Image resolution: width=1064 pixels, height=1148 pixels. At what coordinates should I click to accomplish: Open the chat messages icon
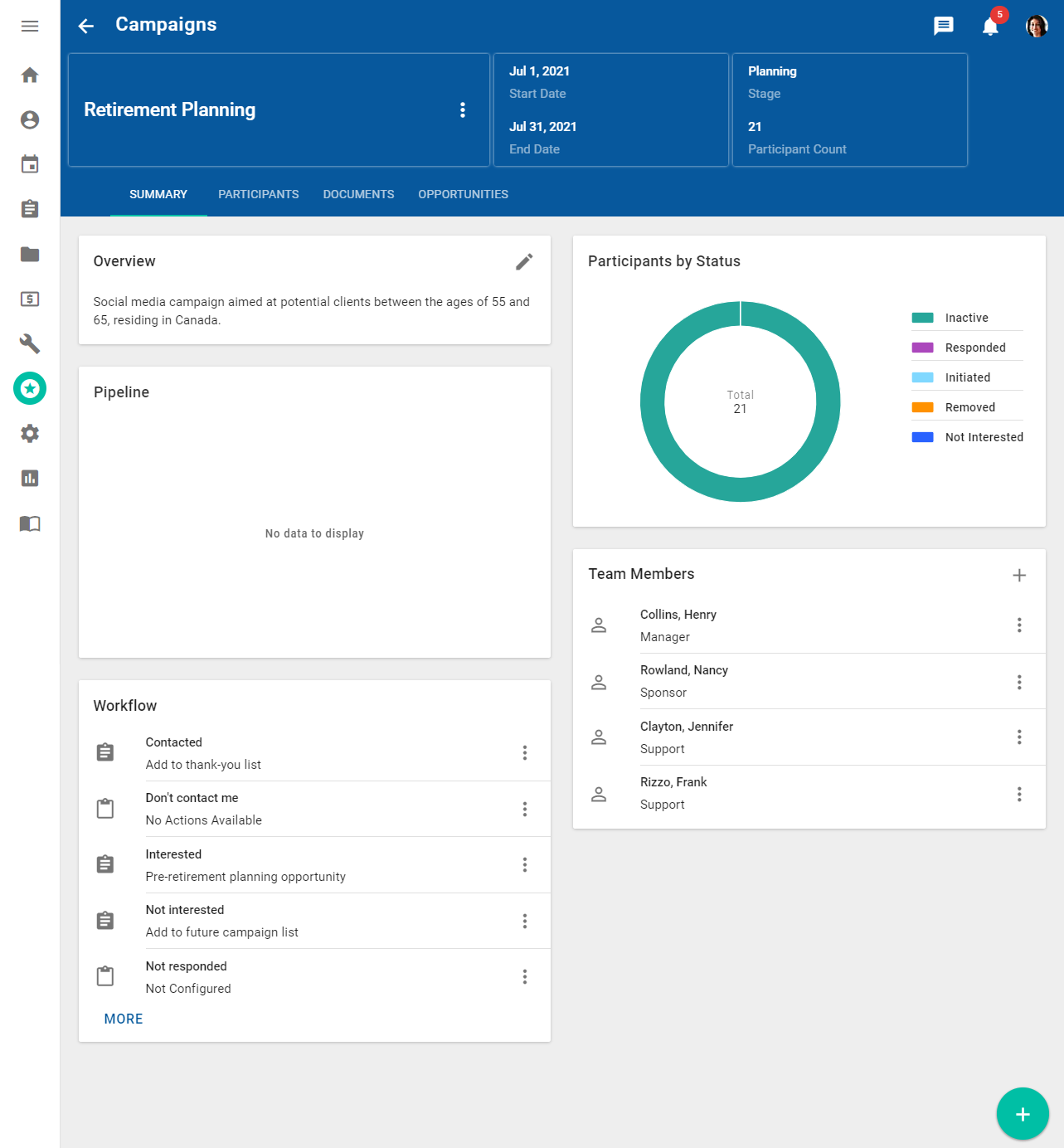(x=943, y=26)
